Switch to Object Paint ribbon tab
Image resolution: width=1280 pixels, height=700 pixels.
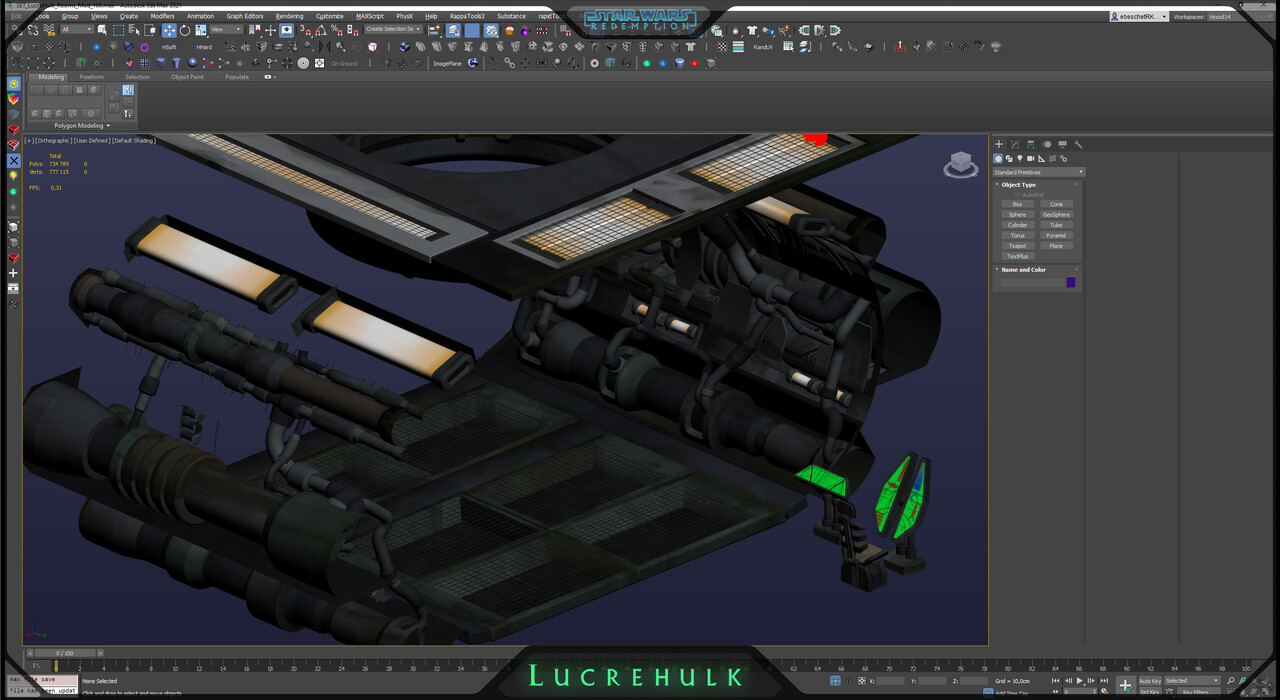pos(187,77)
